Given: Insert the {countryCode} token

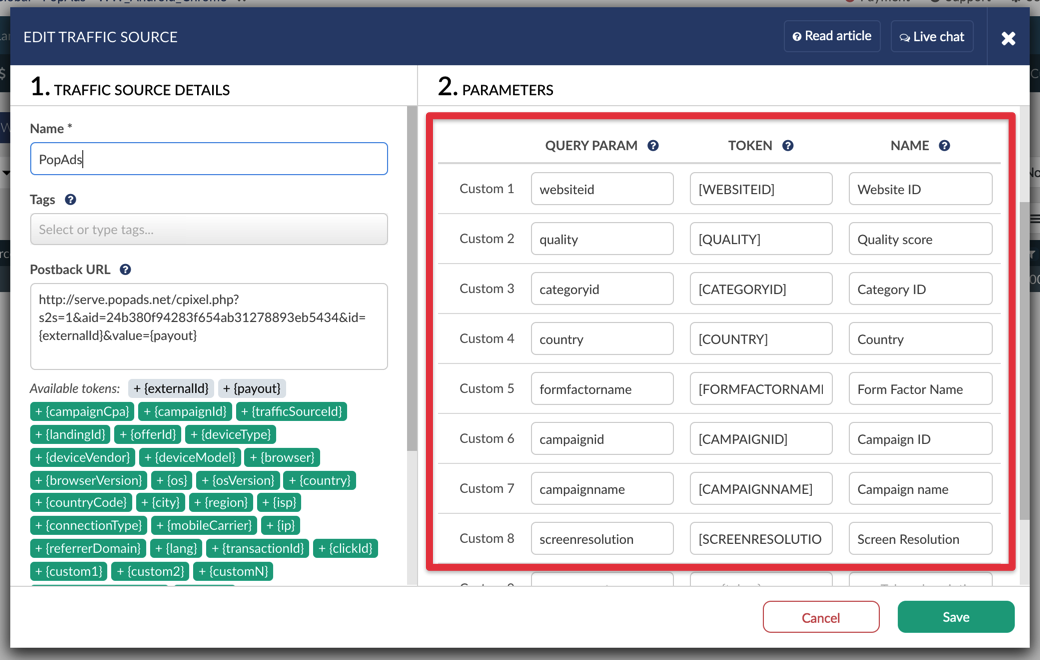Looking at the screenshot, I should click(x=81, y=503).
